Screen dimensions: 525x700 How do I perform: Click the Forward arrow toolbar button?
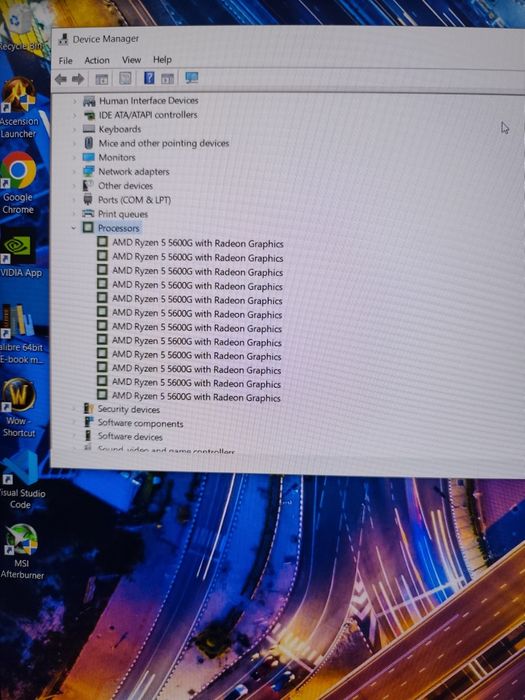pos(78,79)
